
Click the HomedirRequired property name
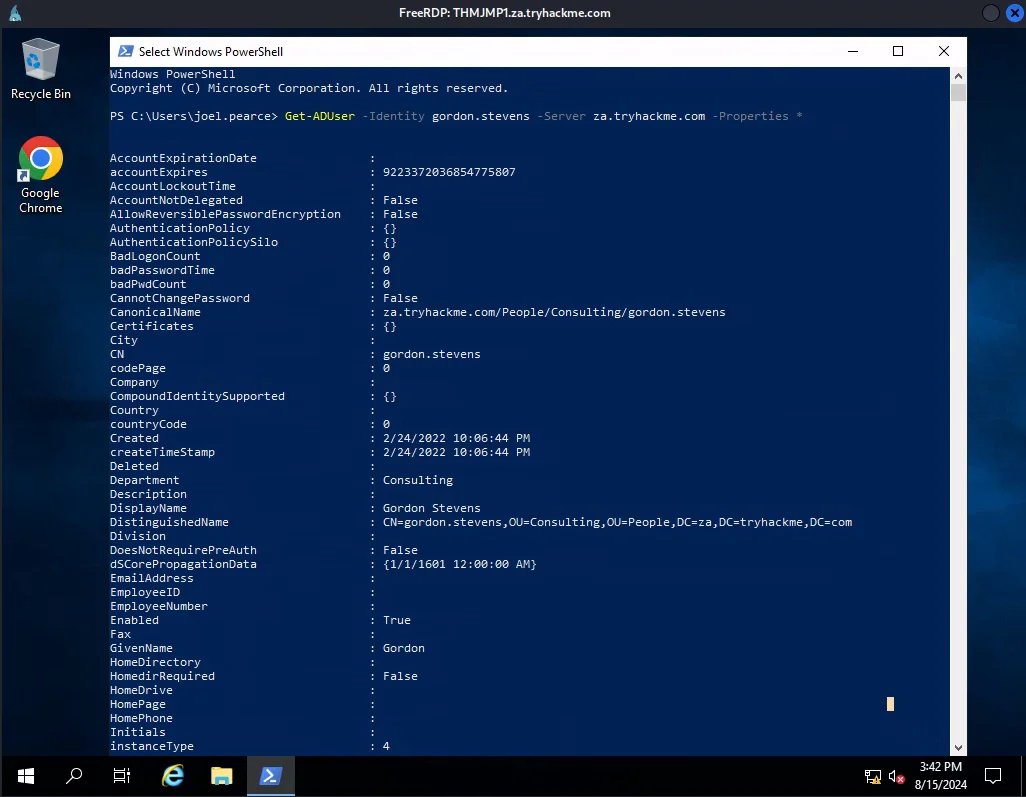(162, 676)
